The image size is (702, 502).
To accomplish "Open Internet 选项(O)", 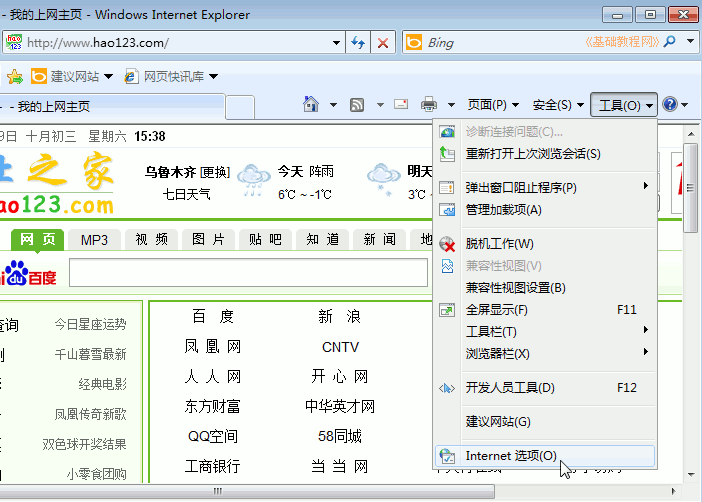I will click(x=545, y=456).
